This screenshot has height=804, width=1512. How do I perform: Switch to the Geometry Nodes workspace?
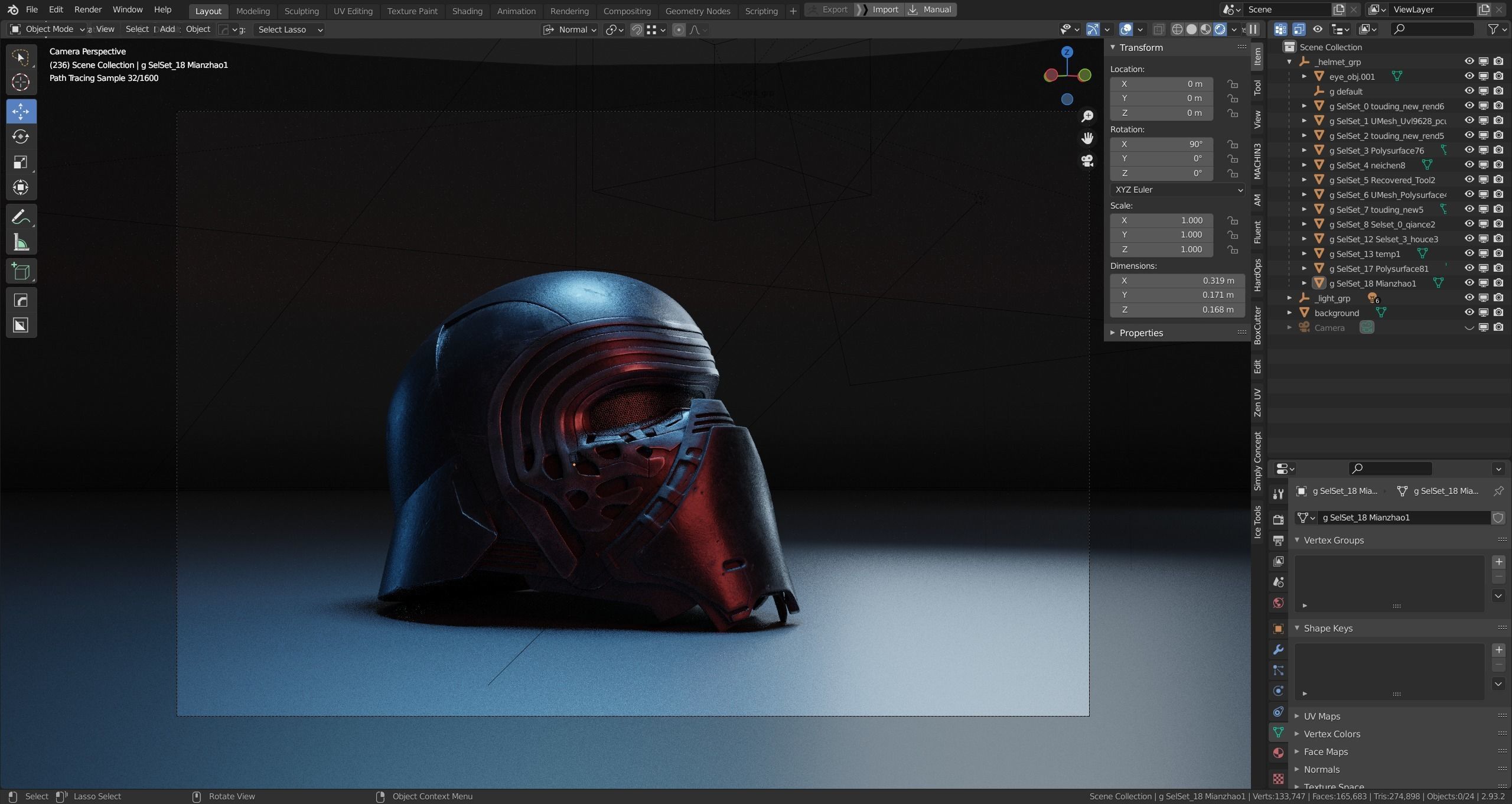698,11
